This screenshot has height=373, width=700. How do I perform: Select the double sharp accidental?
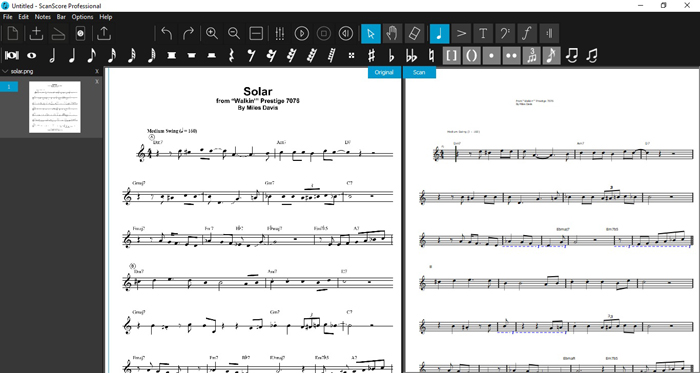[x=351, y=56]
